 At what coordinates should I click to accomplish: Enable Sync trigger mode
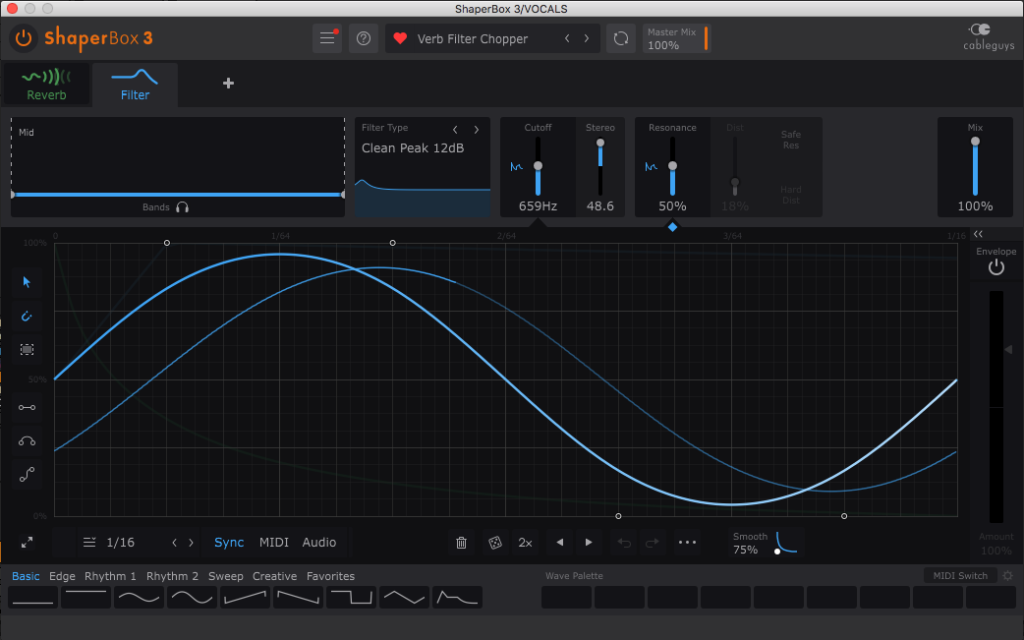[x=229, y=543]
